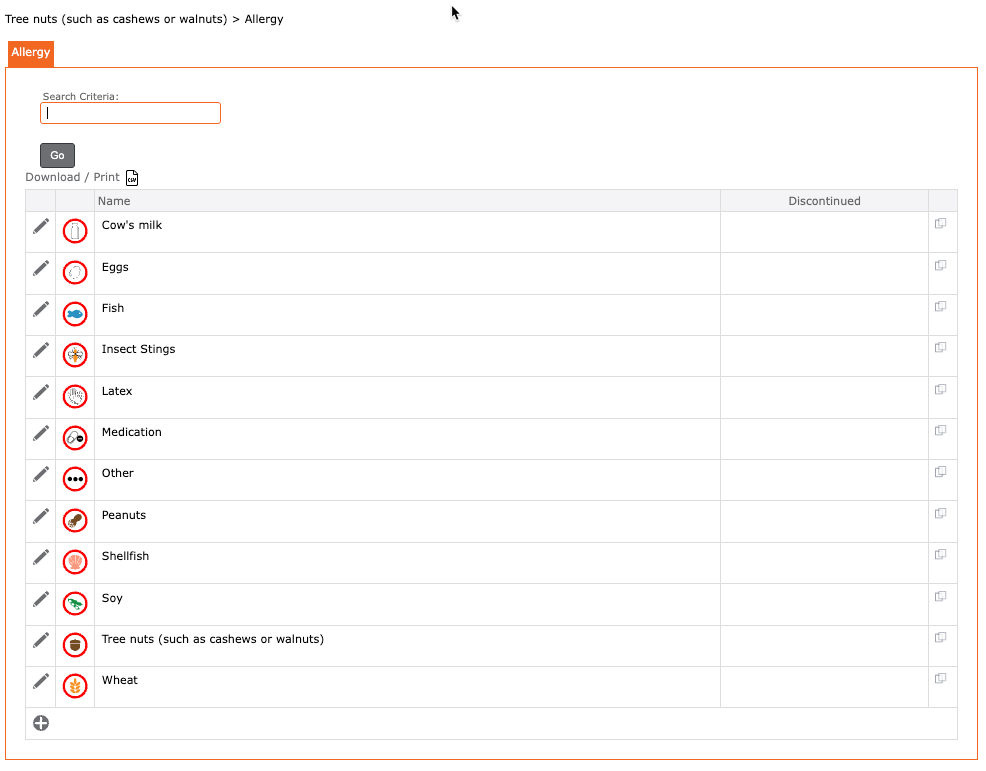986x771 pixels.
Task: Edit the Wheat allergy entry
Action: 41,680
